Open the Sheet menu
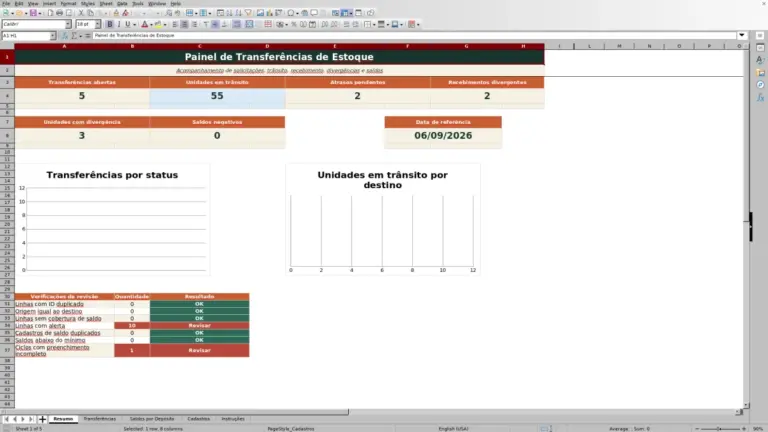The width and height of the screenshot is (768, 432). [106, 3]
